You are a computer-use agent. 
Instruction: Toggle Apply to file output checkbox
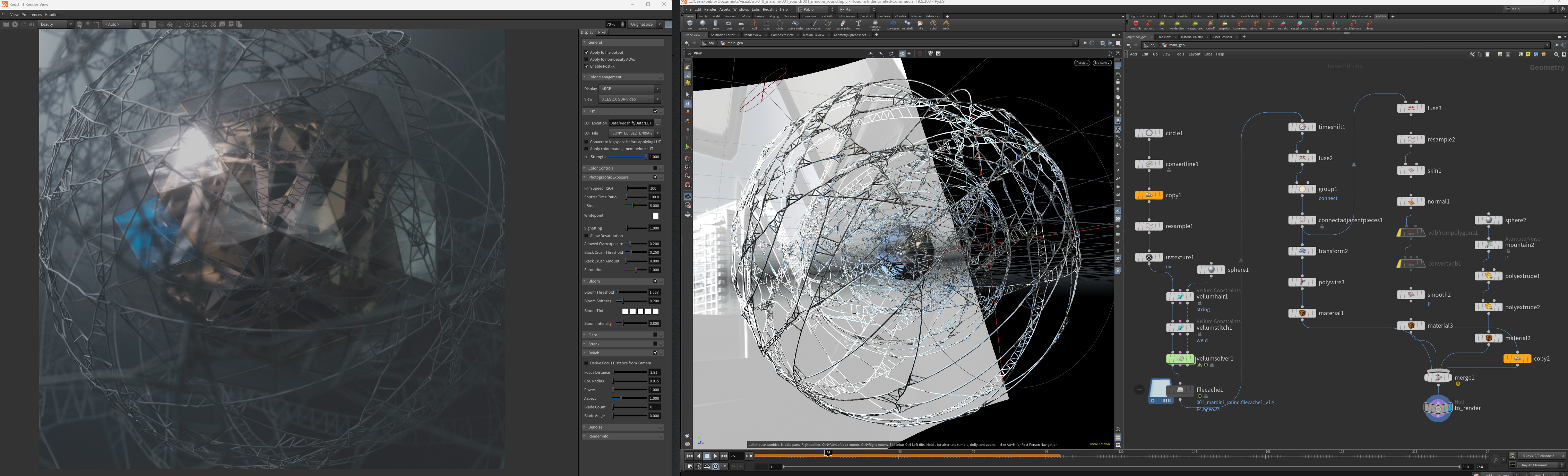pyautogui.click(x=587, y=52)
